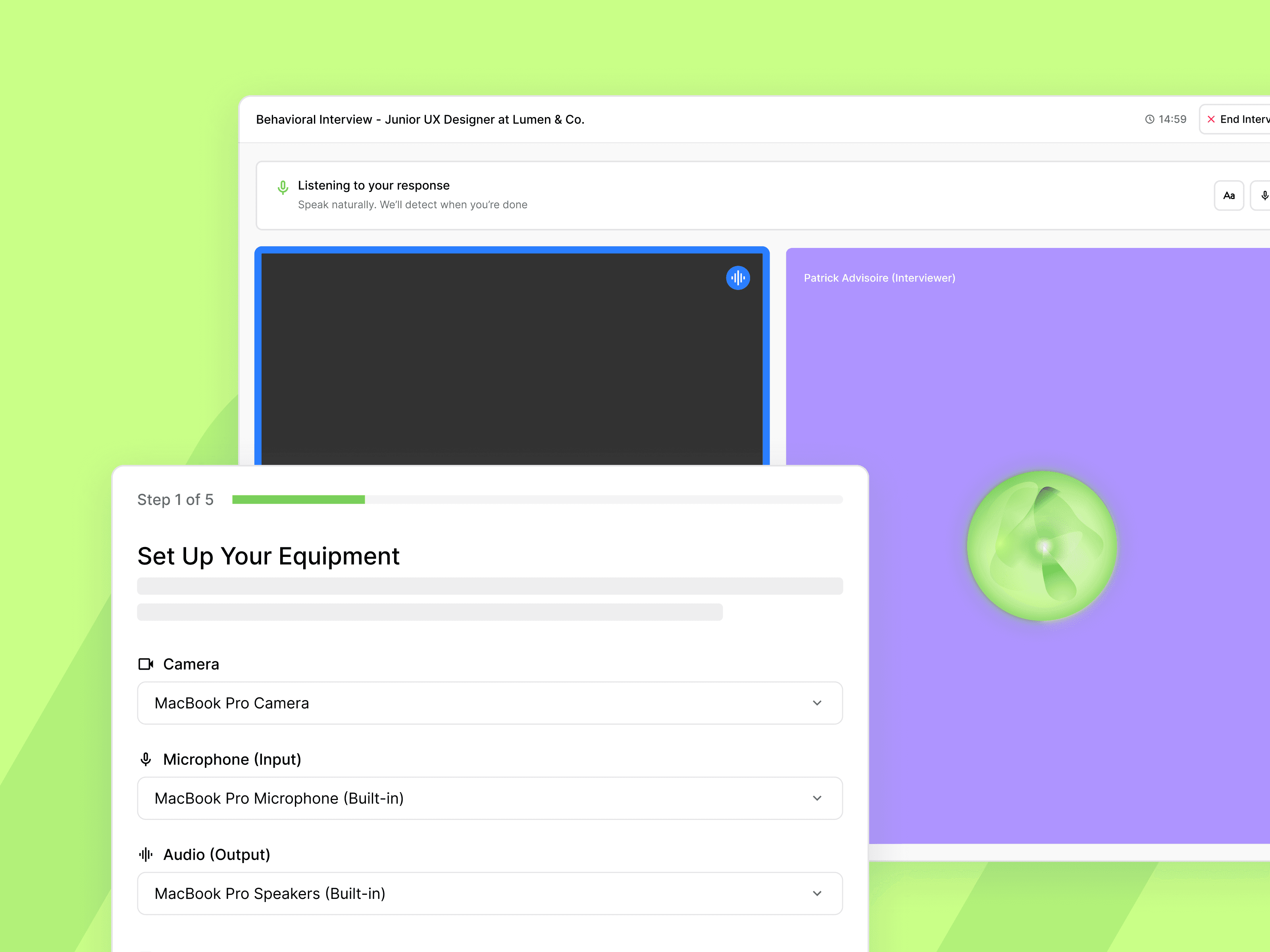Expand the MacBook Pro Microphone (Built-in) dropdown
This screenshot has height=952, width=1270.
(x=489, y=798)
